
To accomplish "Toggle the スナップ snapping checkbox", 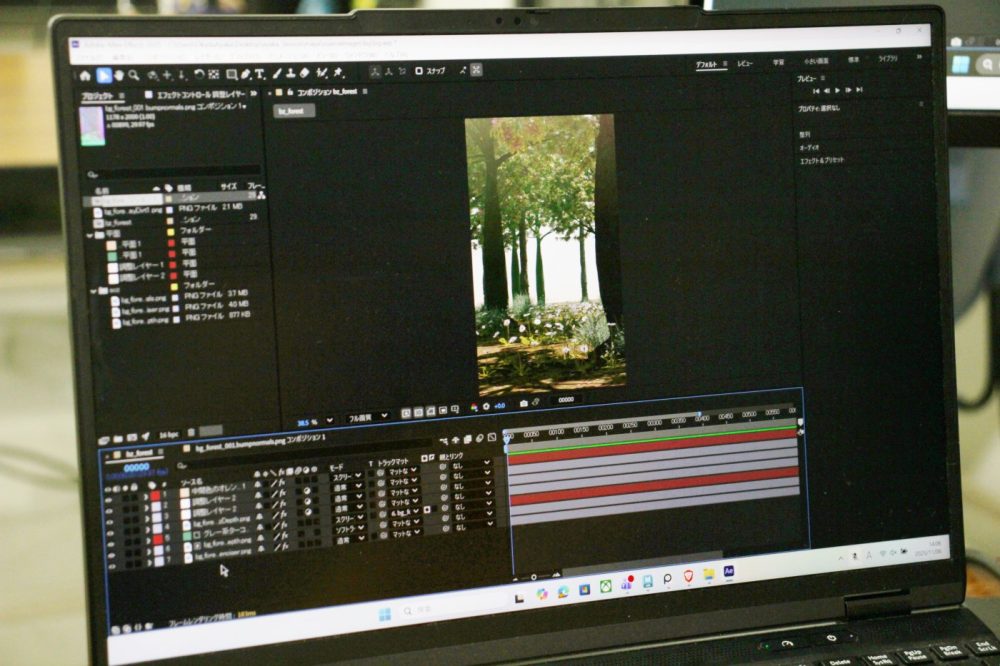I will point(419,71).
